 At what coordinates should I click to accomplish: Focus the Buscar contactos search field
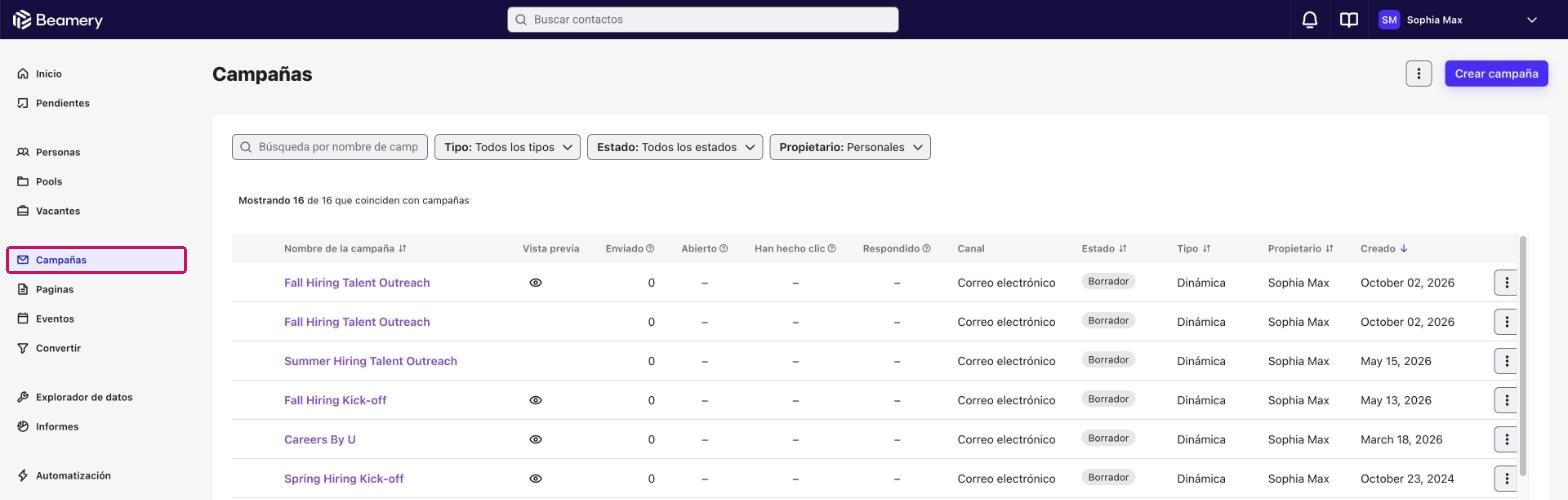point(702,19)
